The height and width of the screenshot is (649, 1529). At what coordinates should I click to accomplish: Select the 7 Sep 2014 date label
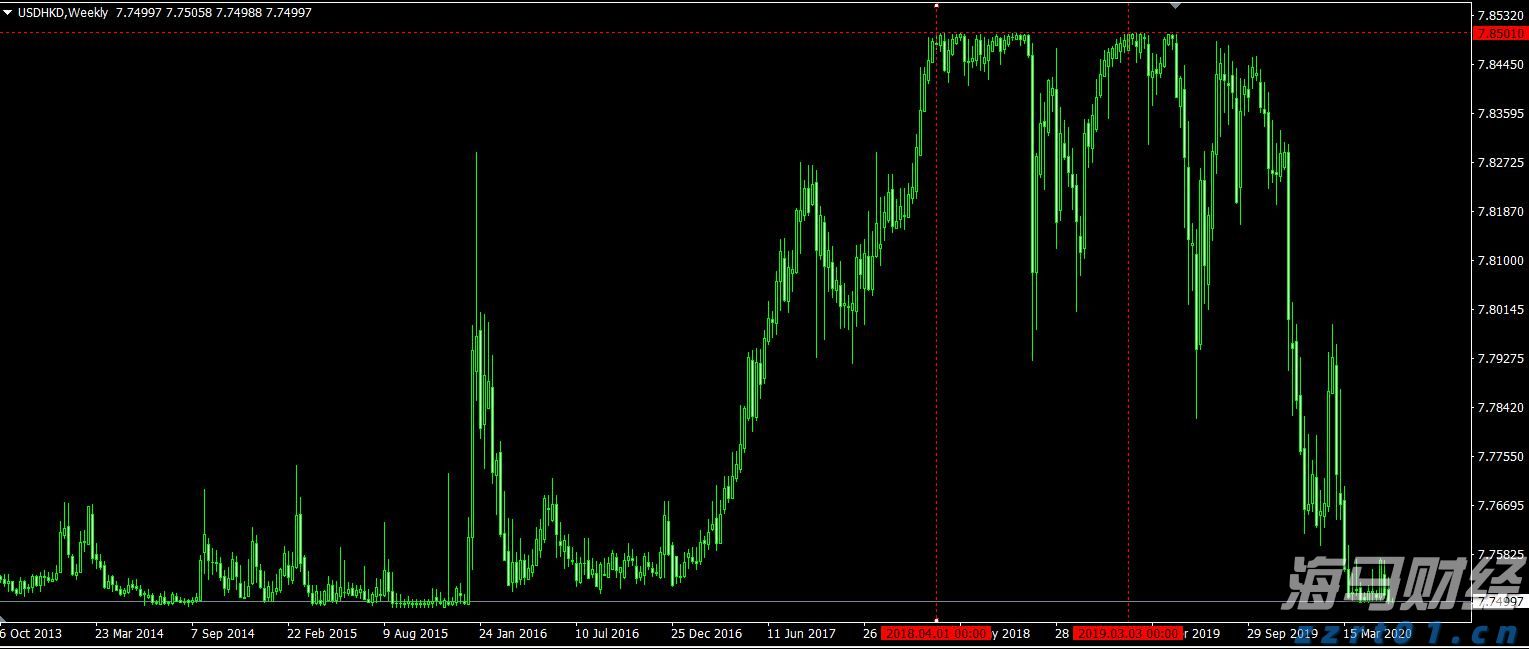222,633
